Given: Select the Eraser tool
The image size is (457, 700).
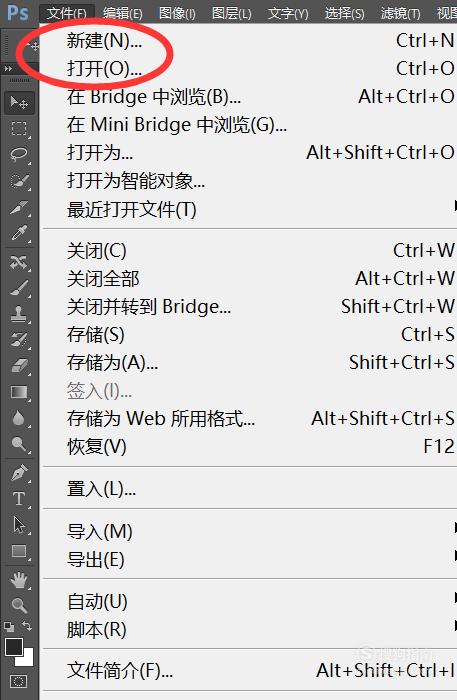Looking at the screenshot, I should [x=19, y=366].
